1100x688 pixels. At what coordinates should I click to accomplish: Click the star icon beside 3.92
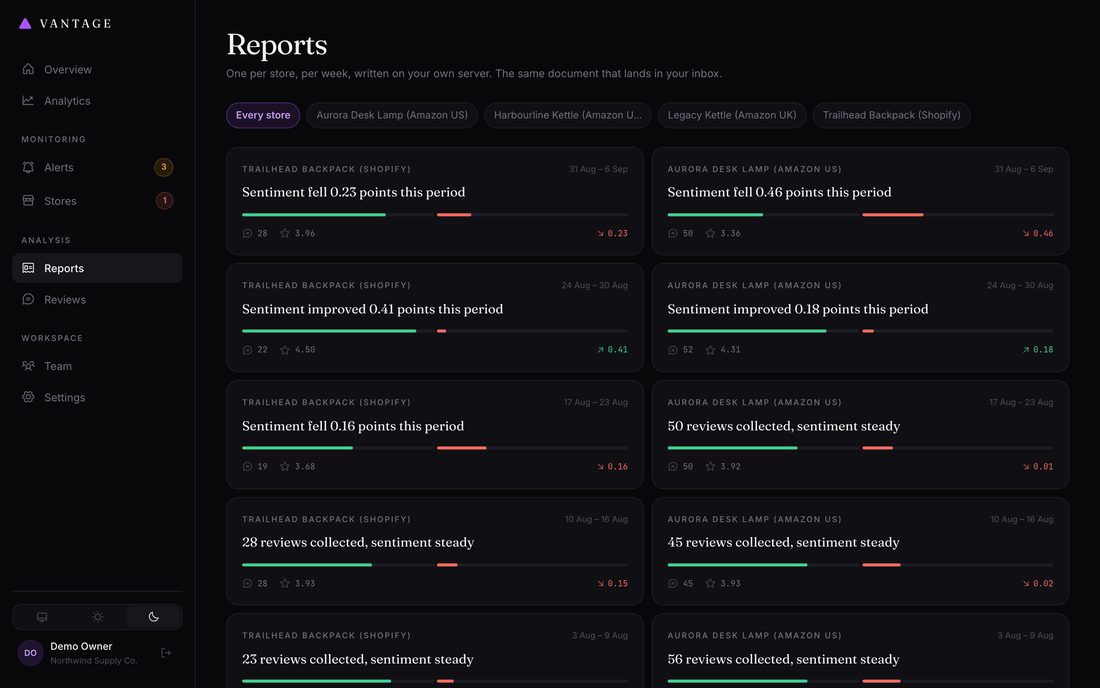click(711, 466)
